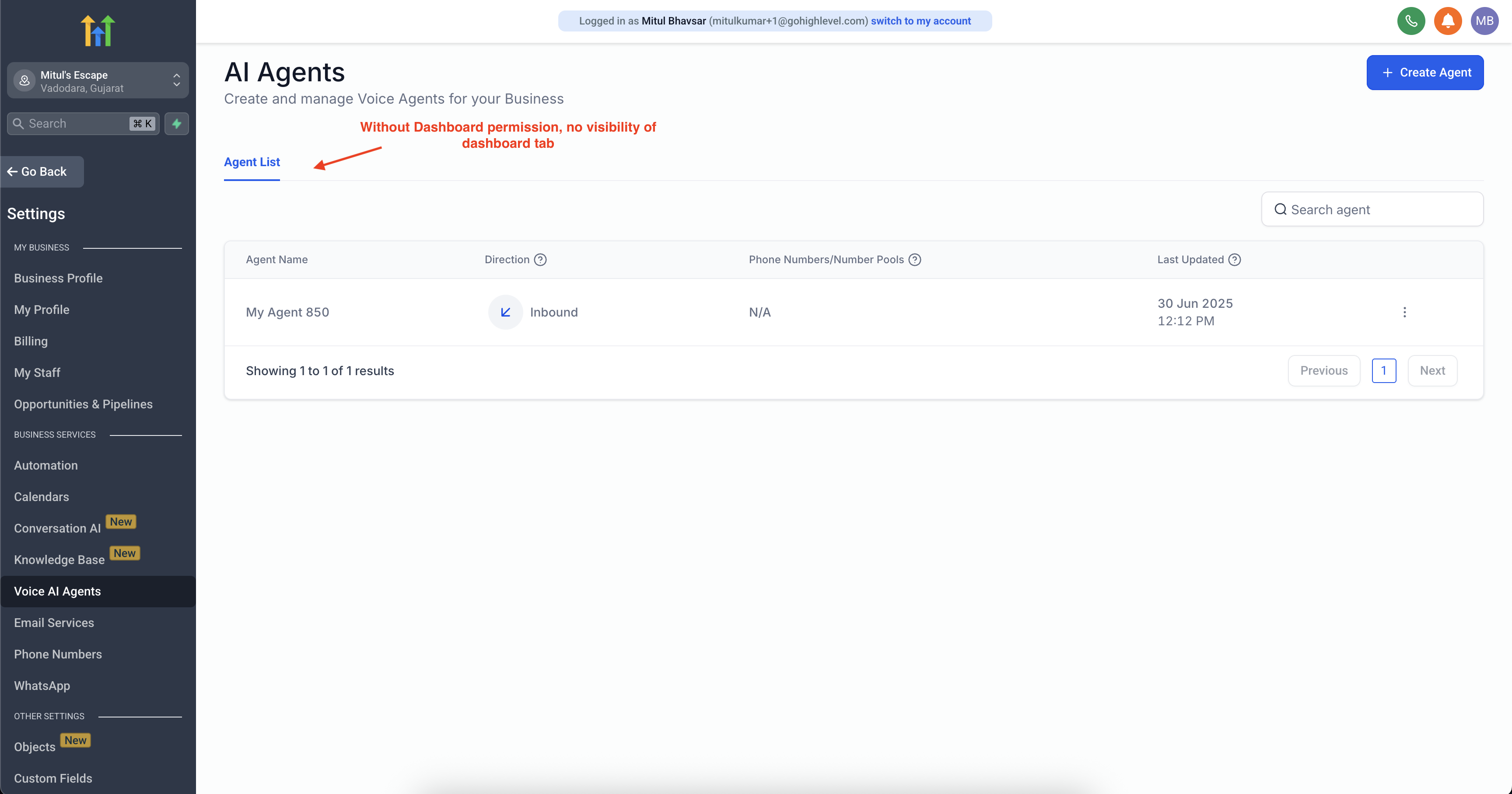Image resolution: width=1512 pixels, height=794 pixels.
Task: Select page 1 in pagination
Action: [1383, 371]
